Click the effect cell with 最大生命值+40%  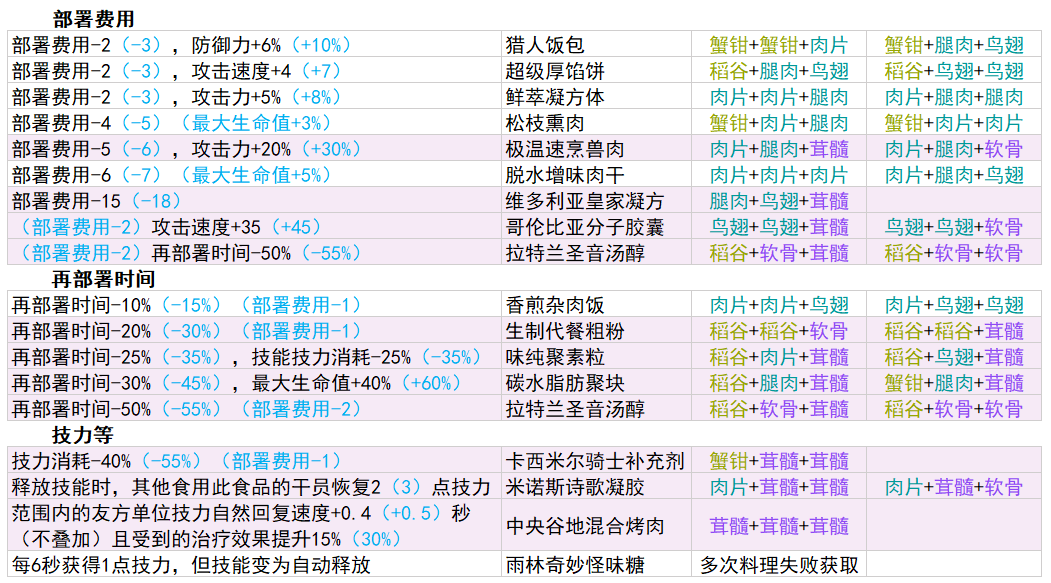[x=254, y=383]
